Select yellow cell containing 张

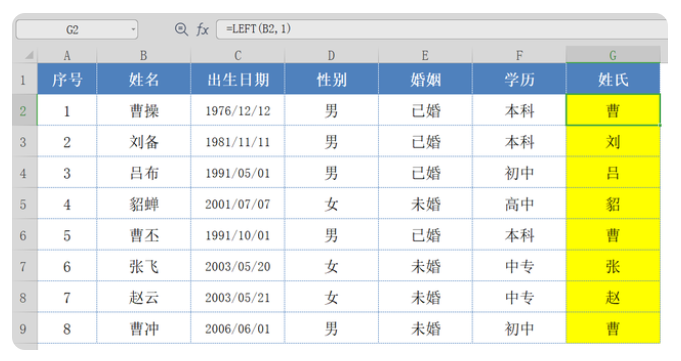pos(613,266)
